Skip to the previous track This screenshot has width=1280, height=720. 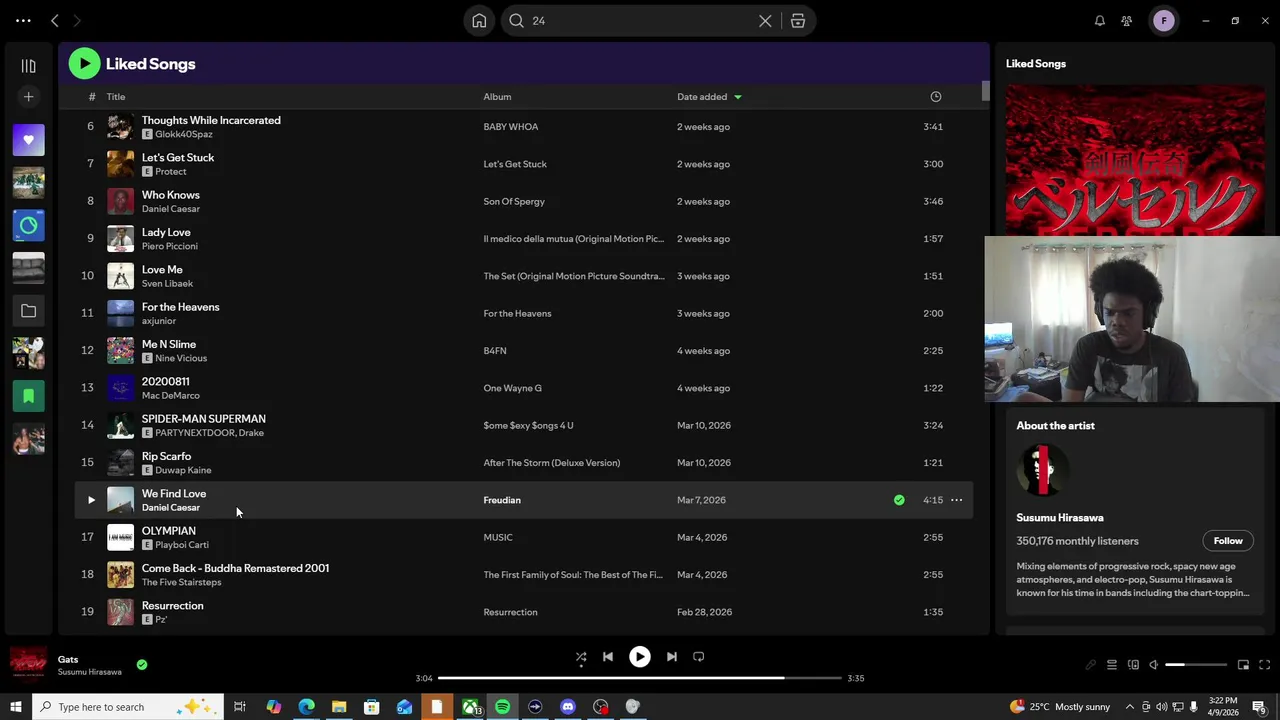click(608, 657)
